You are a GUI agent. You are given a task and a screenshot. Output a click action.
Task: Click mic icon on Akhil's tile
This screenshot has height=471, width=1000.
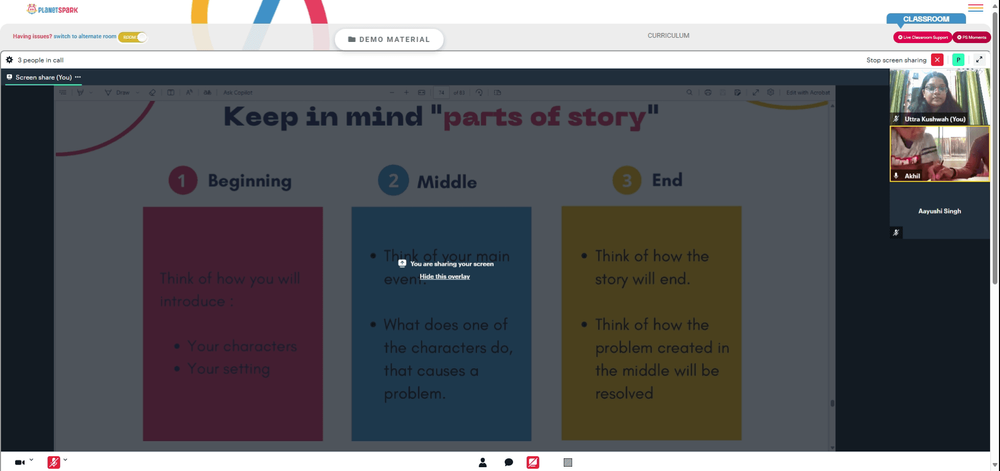click(896, 175)
